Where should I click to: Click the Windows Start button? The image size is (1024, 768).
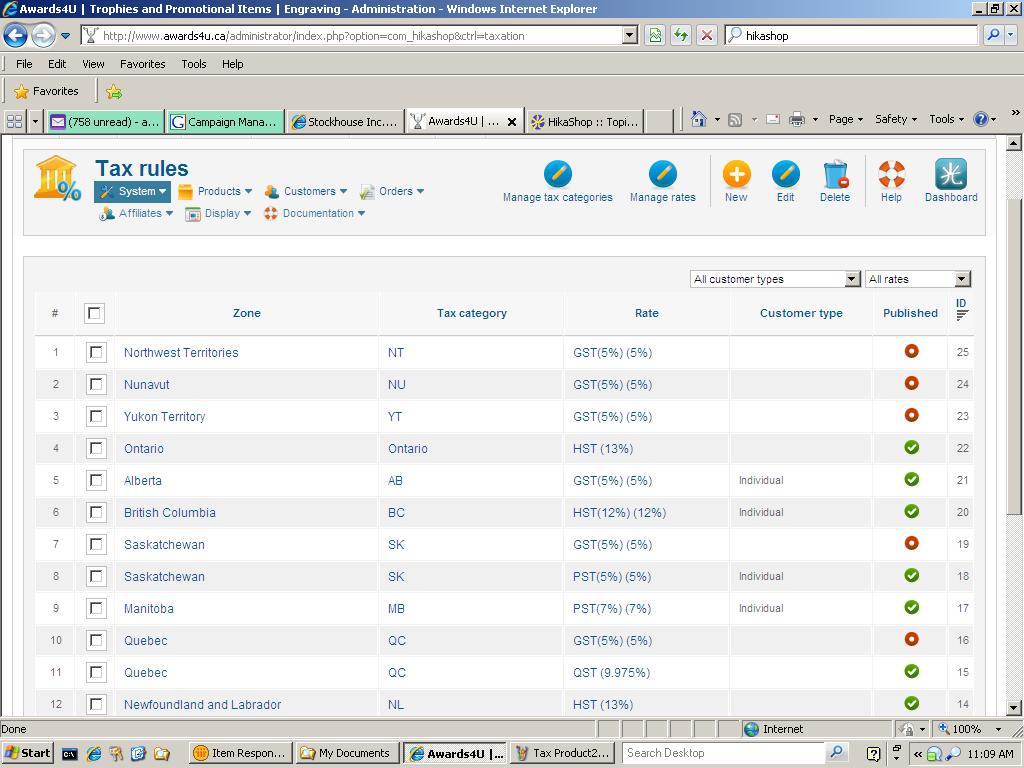click(x=27, y=753)
